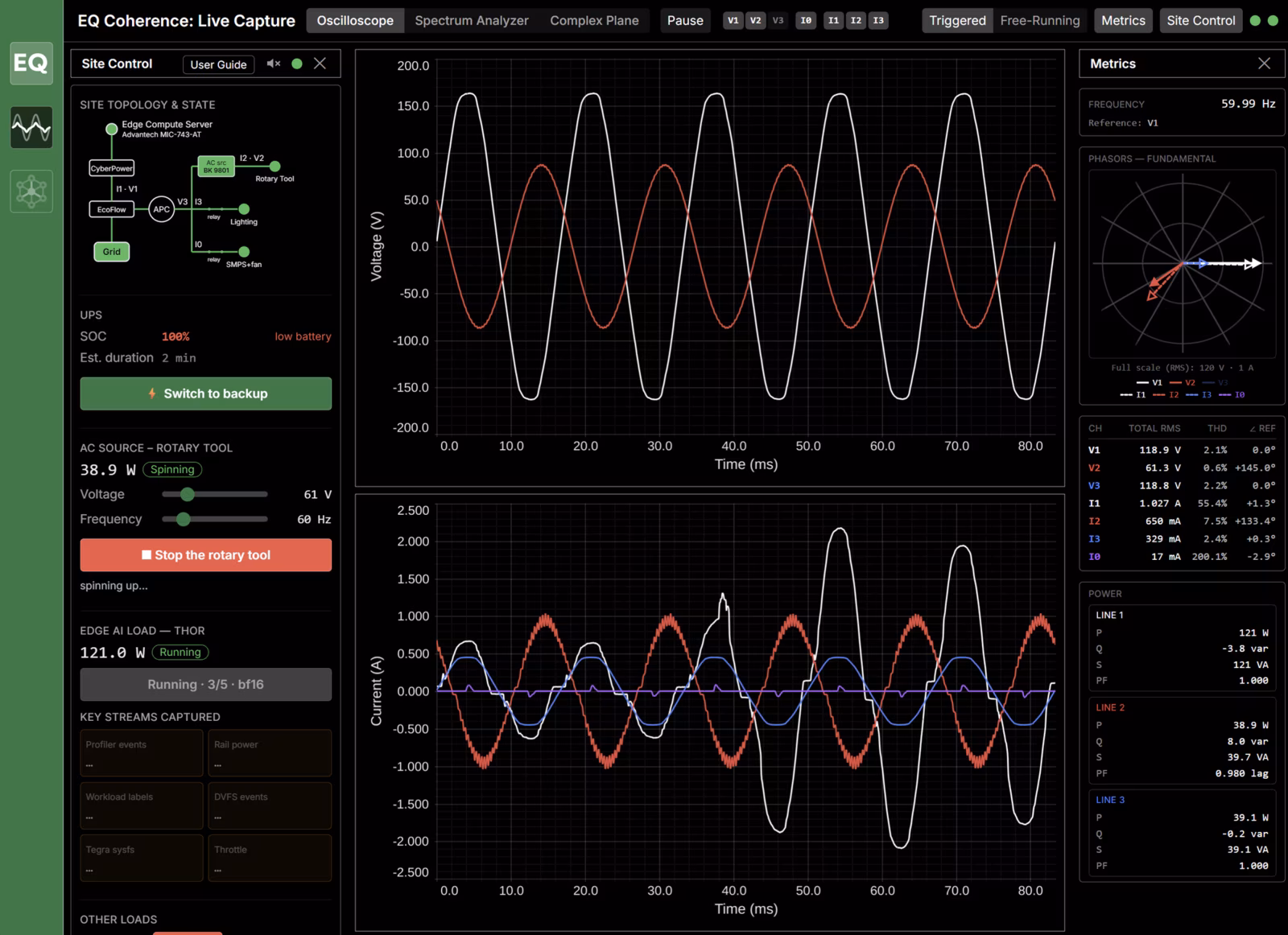This screenshot has height=935, width=1288.
Task: Pause the live capture
Action: click(685, 21)
